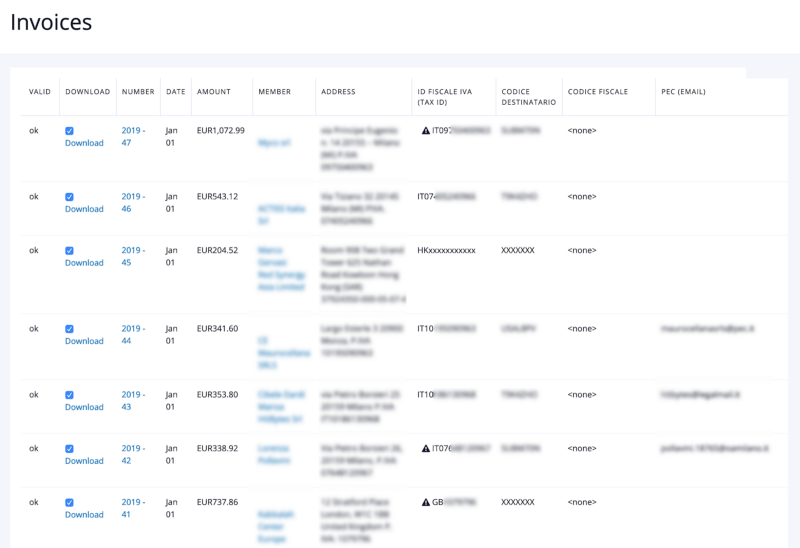This screenshot has height=548, width=800.
Task: Click the EUR737.86 amount
Action: tap(217, 502)
